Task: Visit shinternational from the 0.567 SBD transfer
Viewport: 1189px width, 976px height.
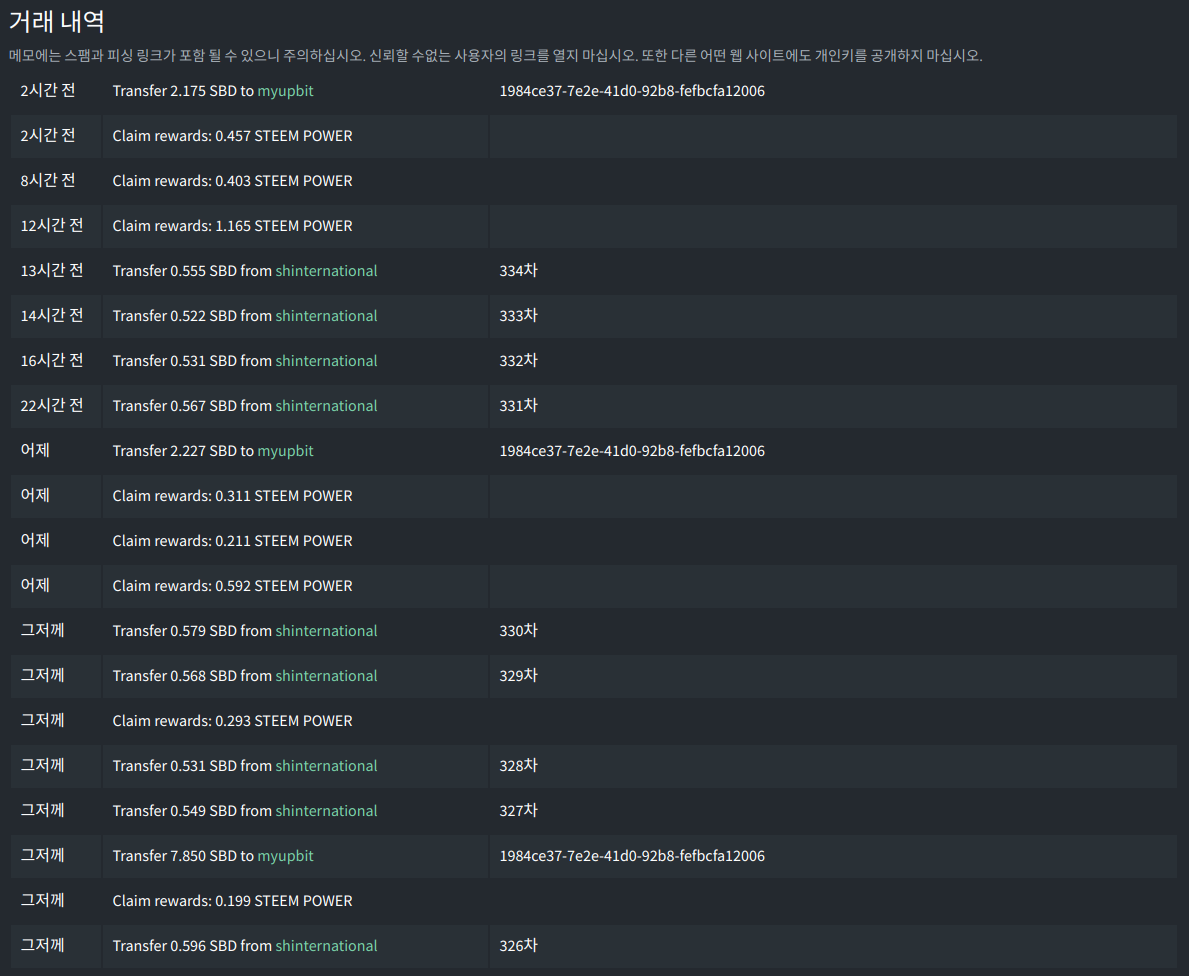Action: click(326, 406)
